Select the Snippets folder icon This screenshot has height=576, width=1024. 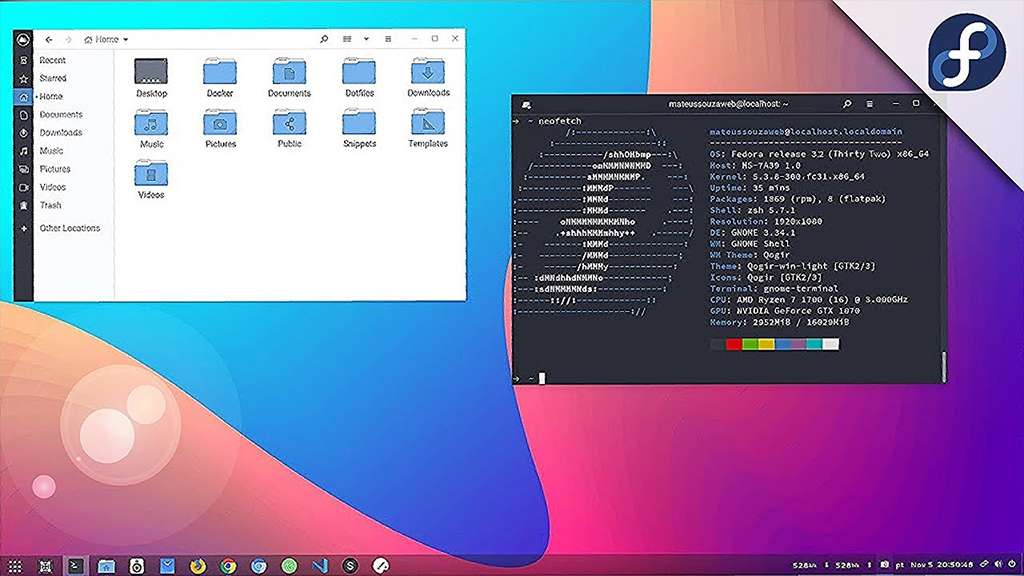(x=359, y=129)
